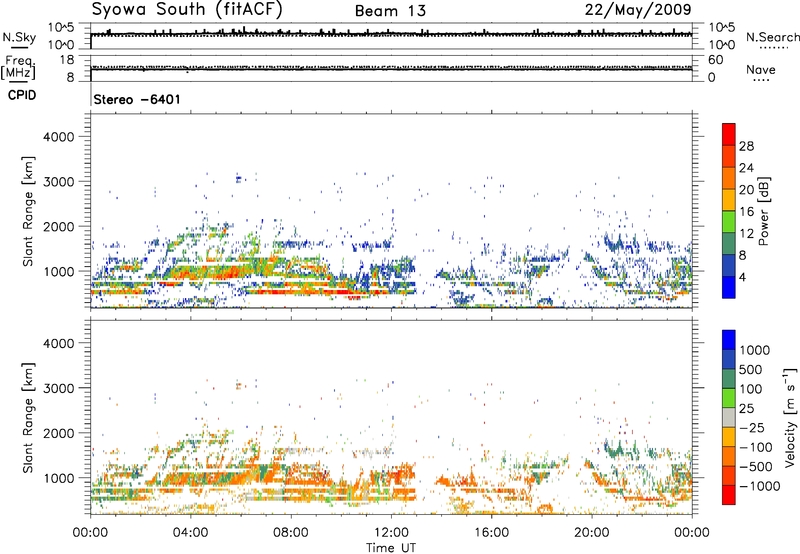The image size is (800, 554).
Task: Select the '3000' tick in the power panel
Action: coord(59,182)
